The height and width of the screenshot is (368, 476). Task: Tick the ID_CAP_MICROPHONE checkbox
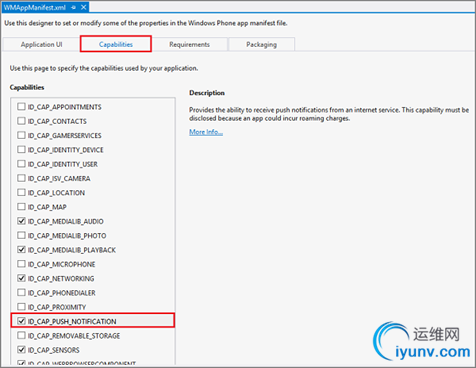coord(21,264)
